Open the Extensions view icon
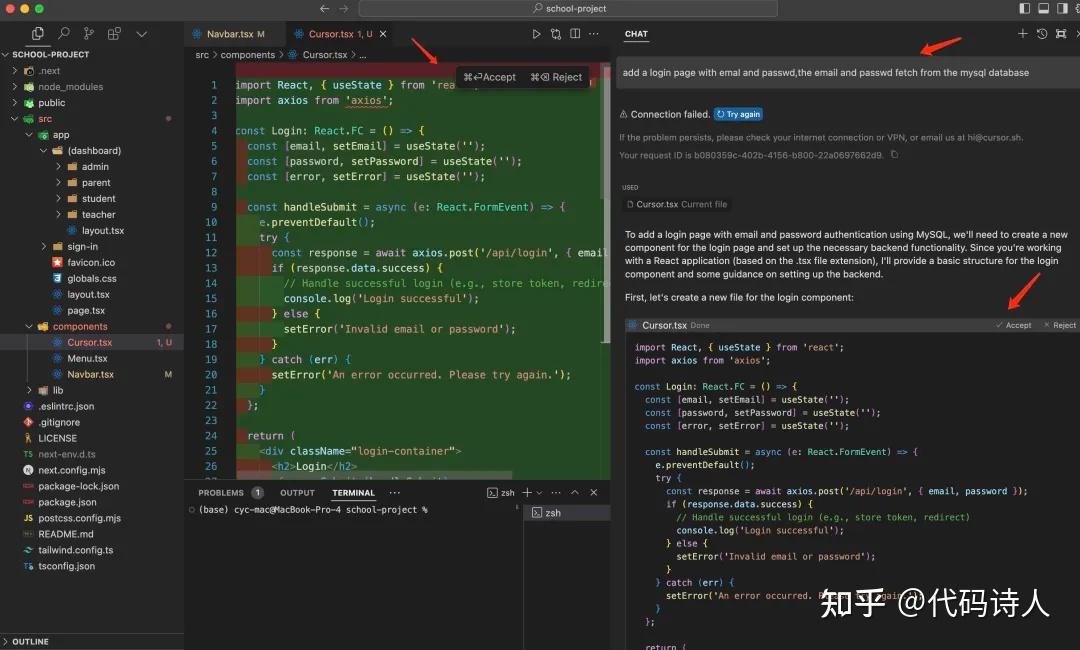The height and width of the screenshot is (650, 1080). point(113,33)
